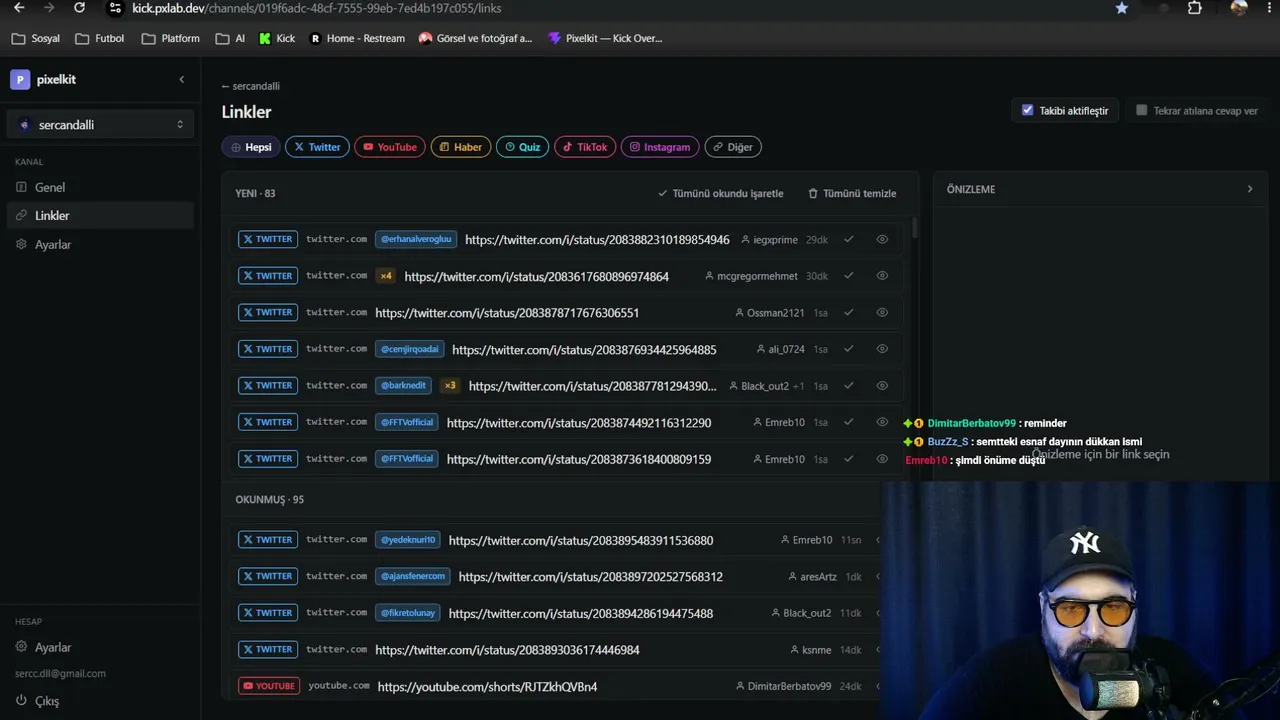
Task: Filter links by the YouTube chip
Action: point(390,147)
